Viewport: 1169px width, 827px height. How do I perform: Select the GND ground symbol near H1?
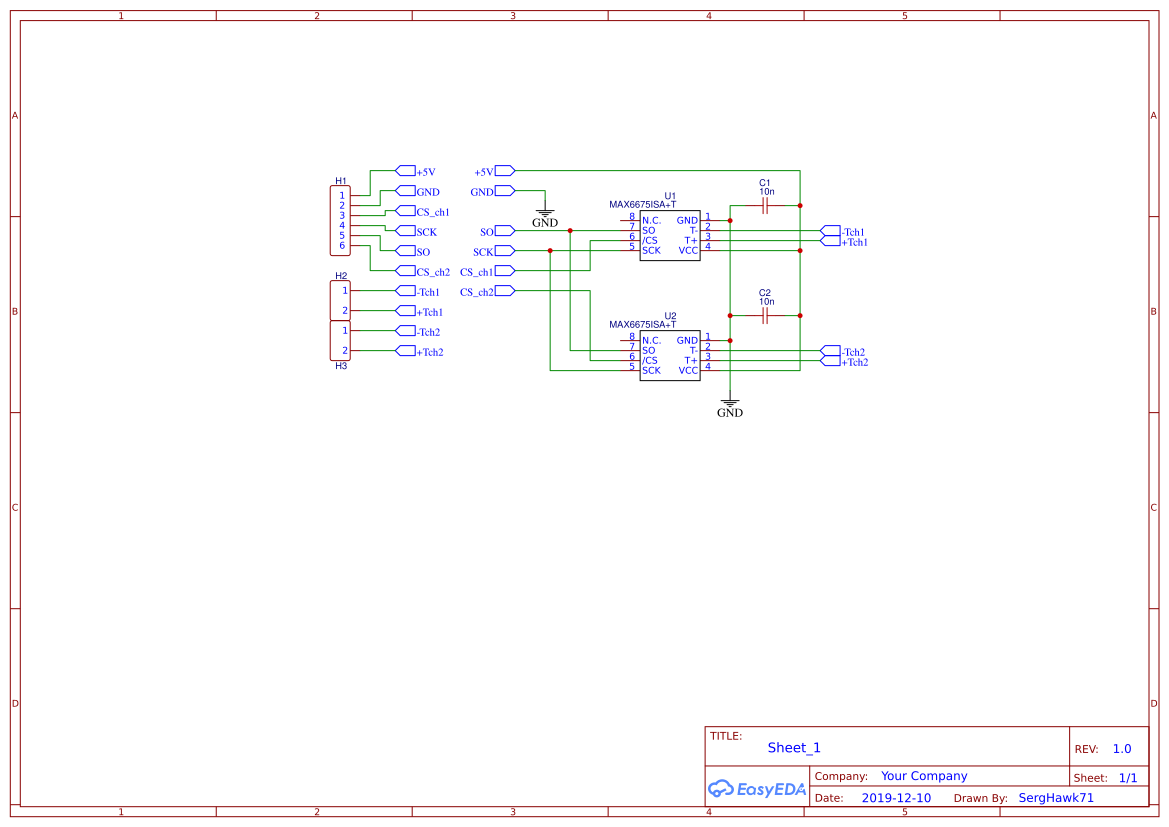point(545,212)
